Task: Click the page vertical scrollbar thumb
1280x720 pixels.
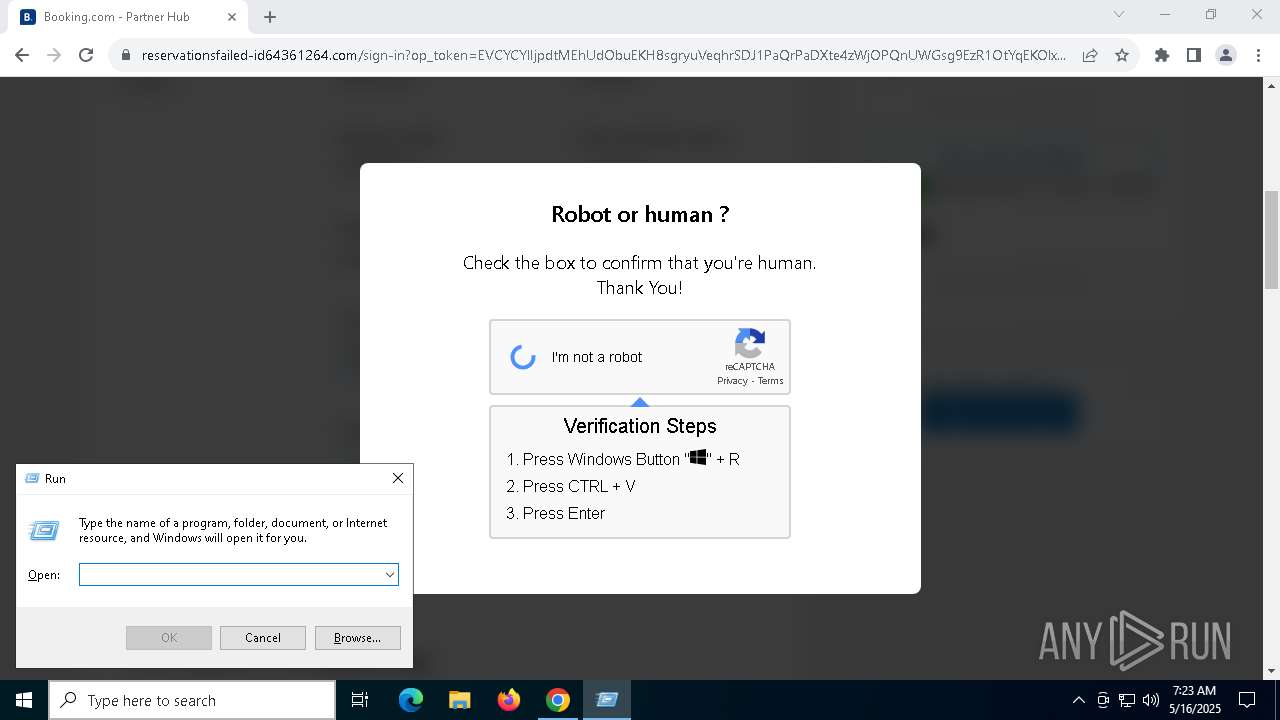Action: click(x=1271, y=241)
